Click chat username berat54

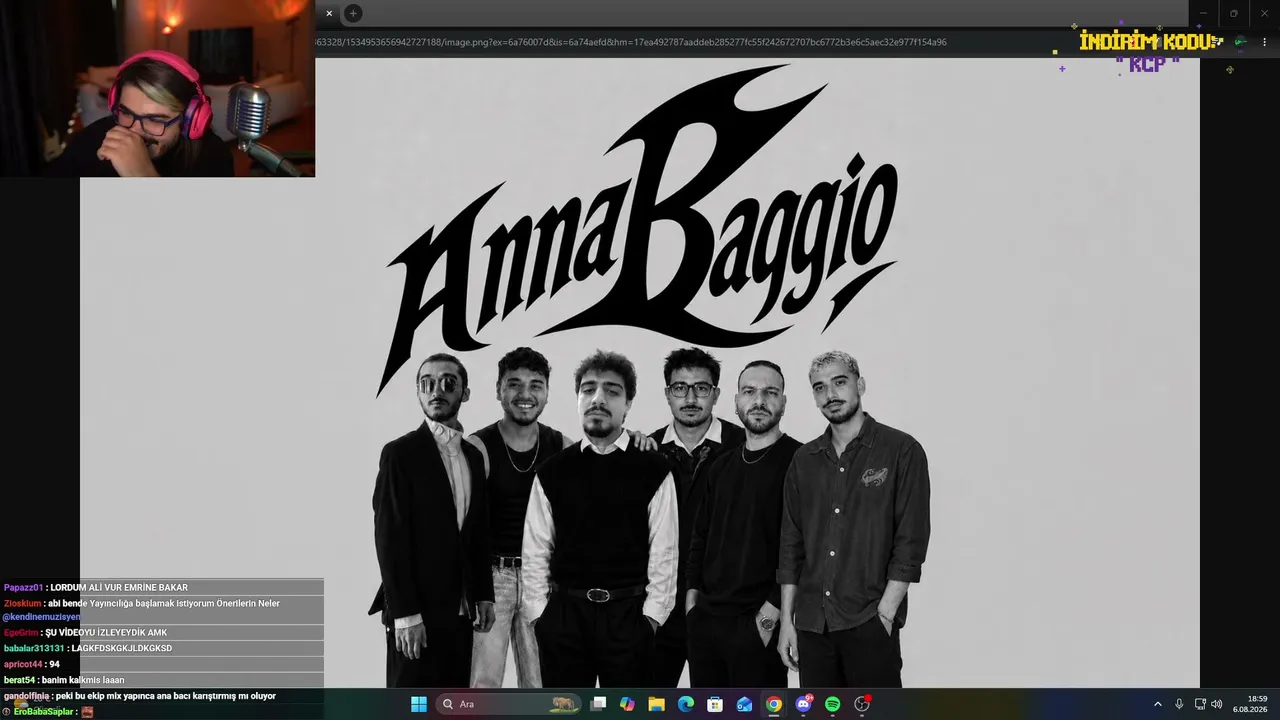coord(19,680)
